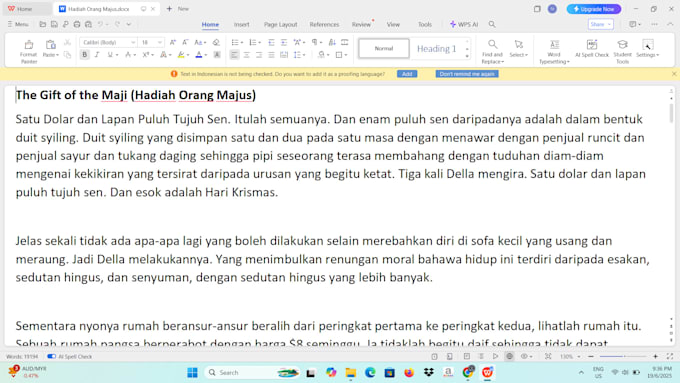
Task: Open the Select dropdown
Action: click(x=518, y=48)
